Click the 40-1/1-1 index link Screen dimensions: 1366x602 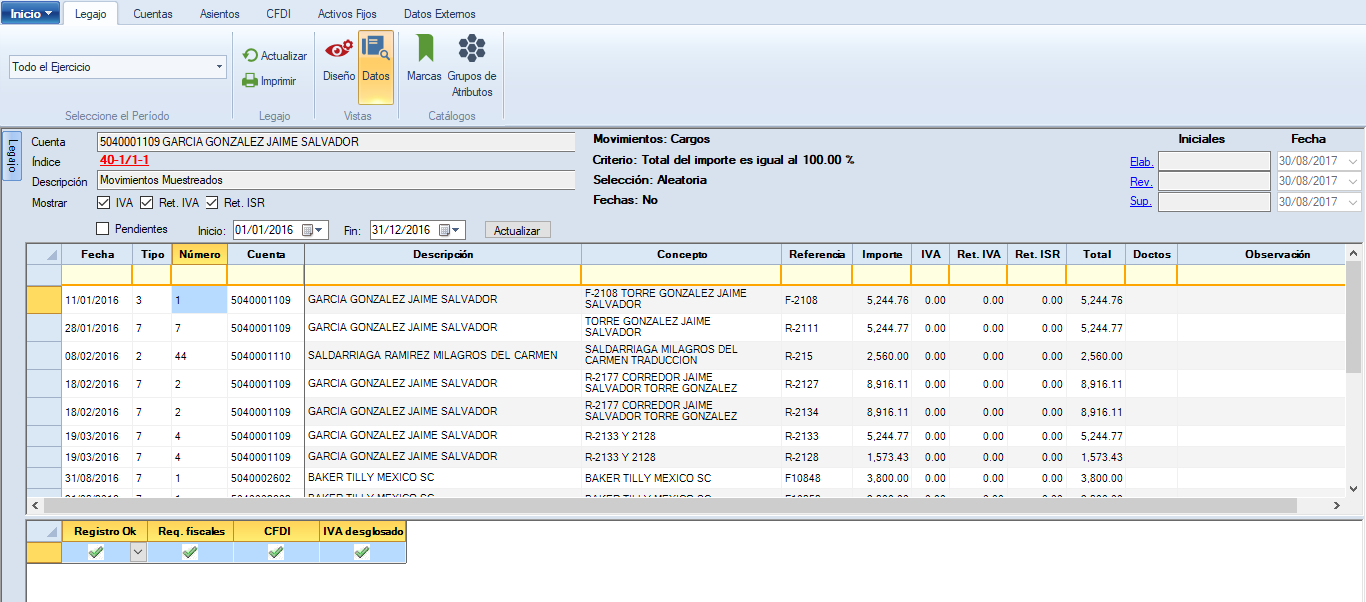124,160
